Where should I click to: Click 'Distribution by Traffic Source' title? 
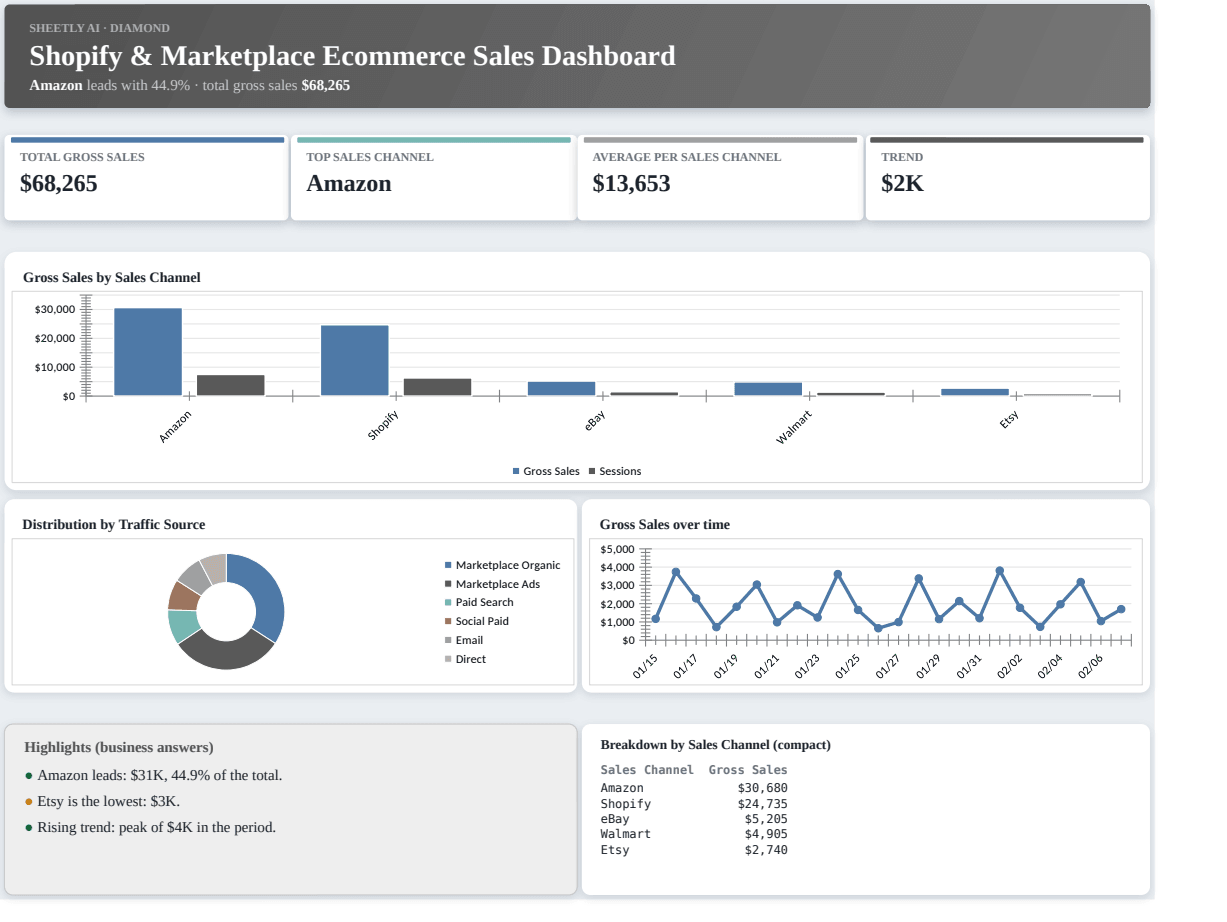(x=114, y=525)
